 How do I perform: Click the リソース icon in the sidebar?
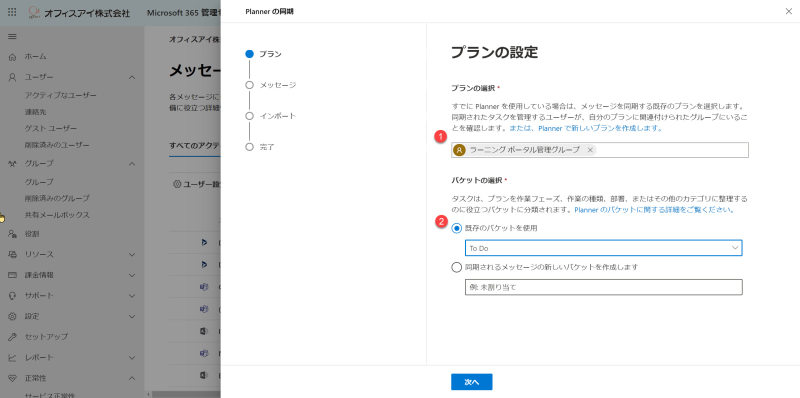pyautogui.click(x=13, y=255)
